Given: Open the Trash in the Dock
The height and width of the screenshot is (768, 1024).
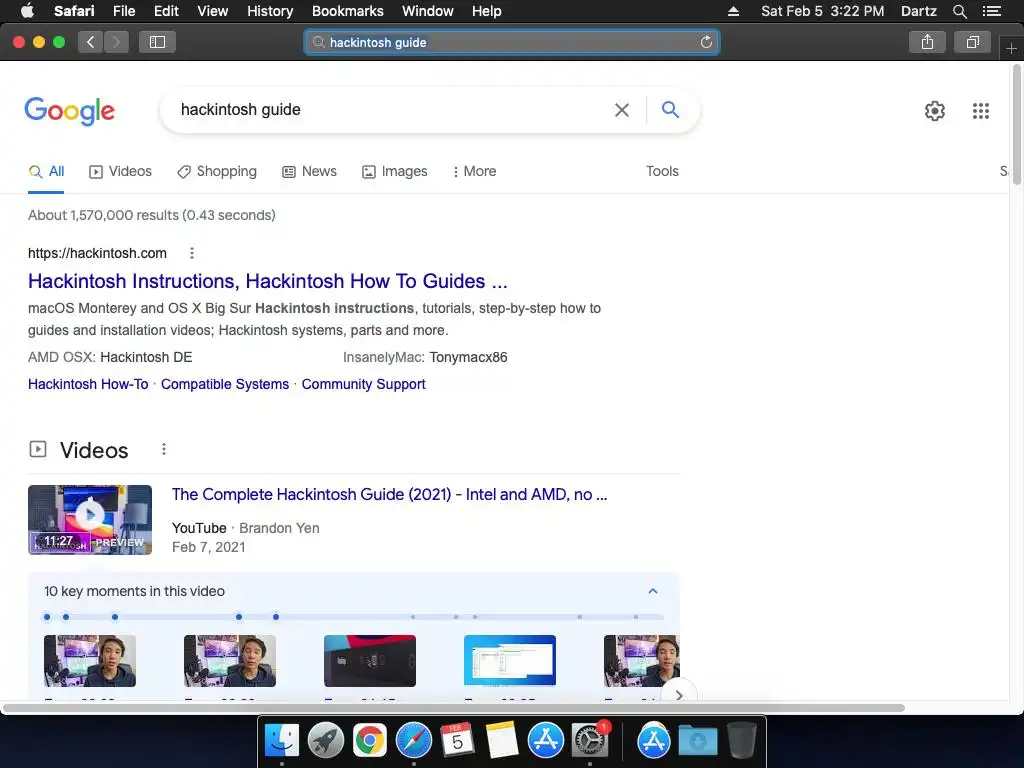Looking at the screenshot, I should (741, 741).
